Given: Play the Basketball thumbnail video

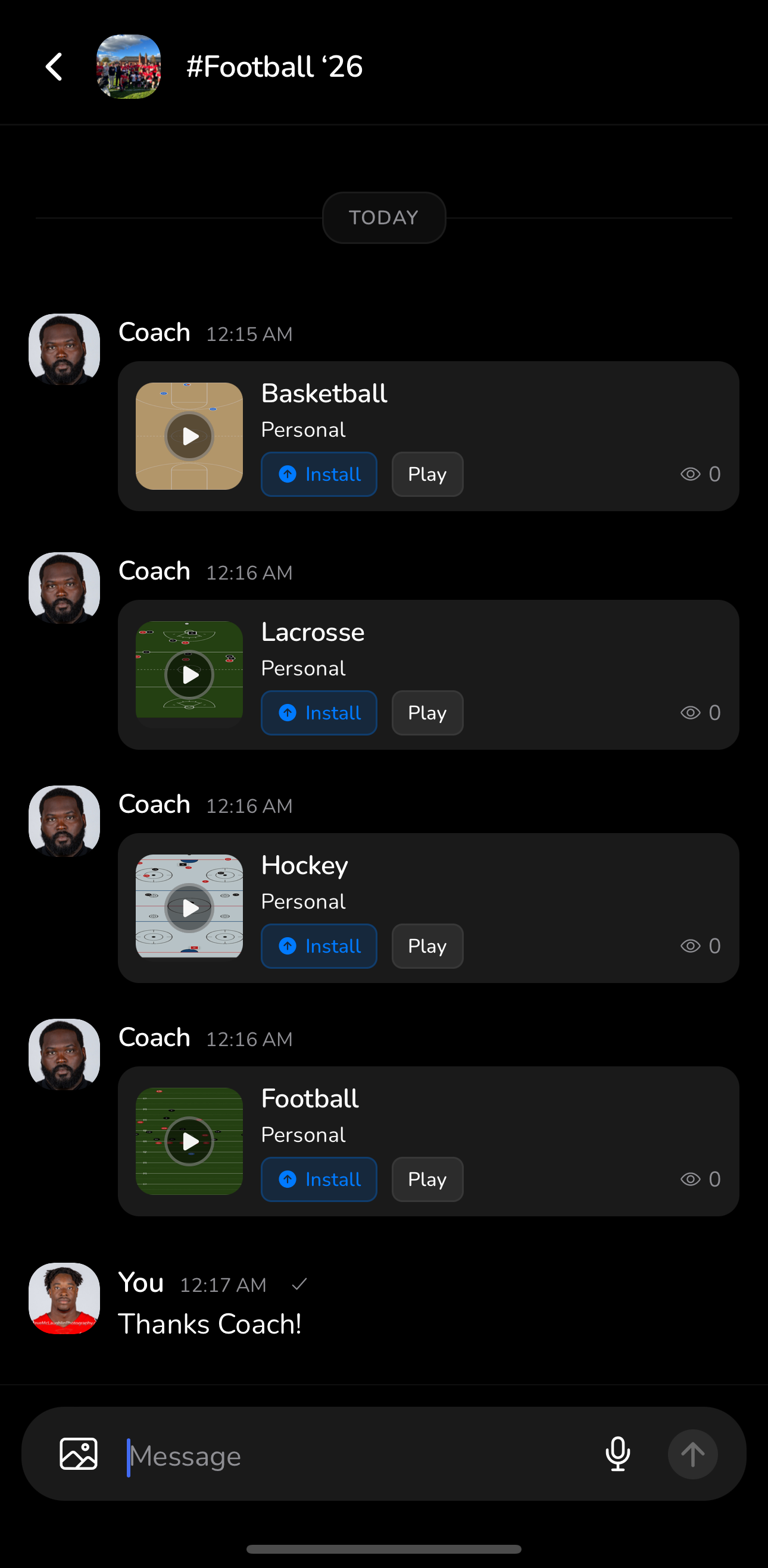Looking at the screenshot, I should (189, 436).
